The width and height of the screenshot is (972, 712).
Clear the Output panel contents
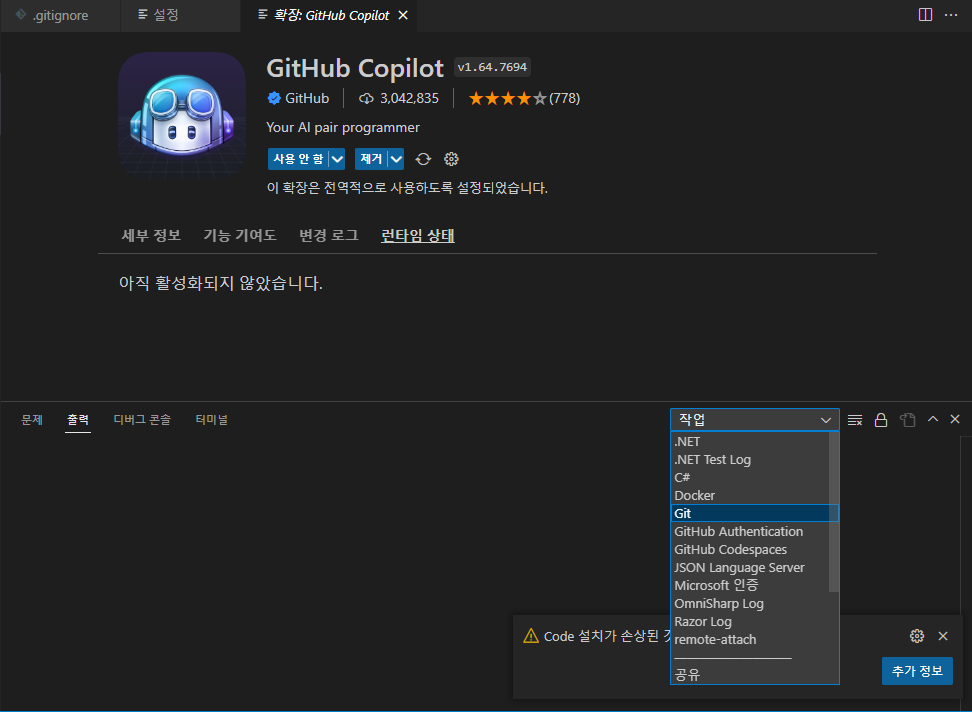coord(855,419)
